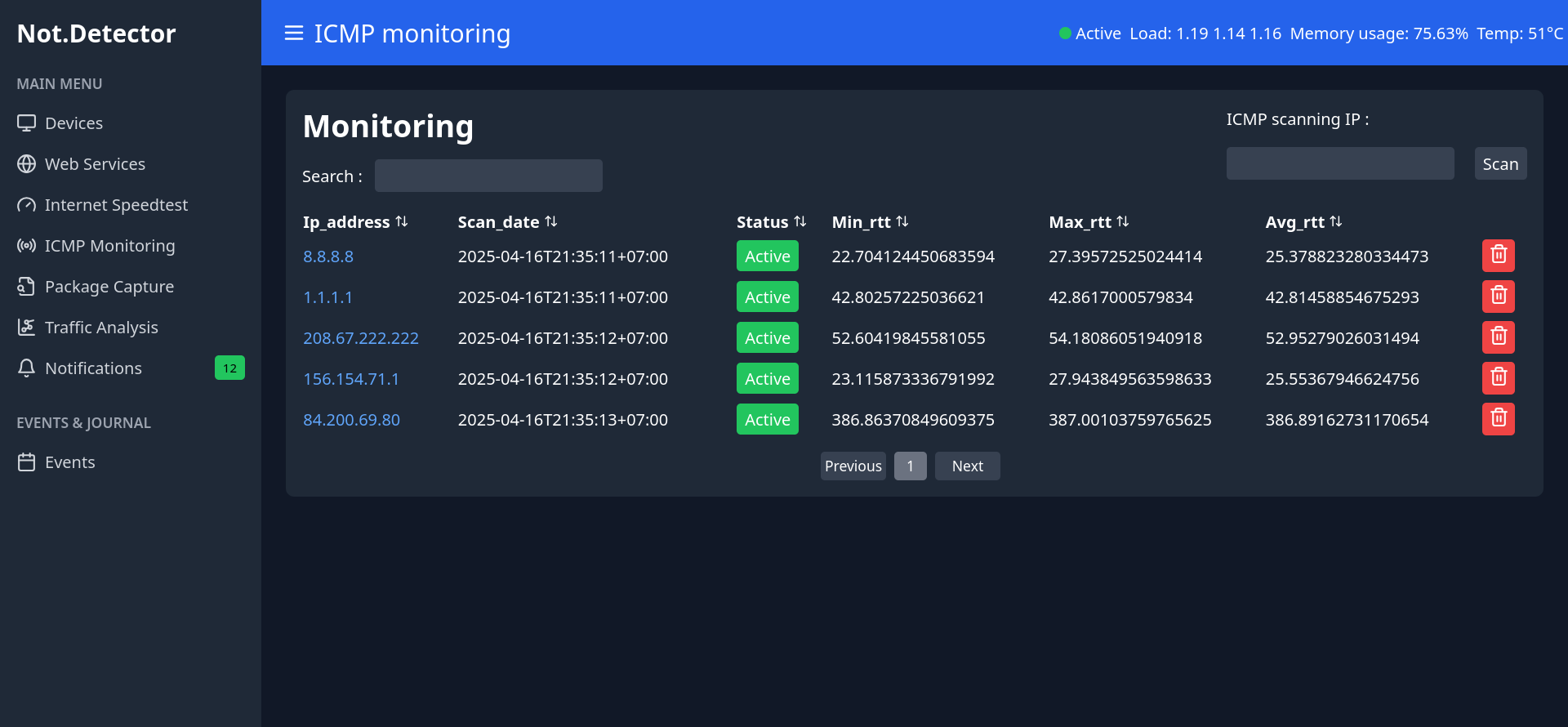Click the Notifications bell icon
The height and width of the screenshot is (727, 1568).
point(27,368)
